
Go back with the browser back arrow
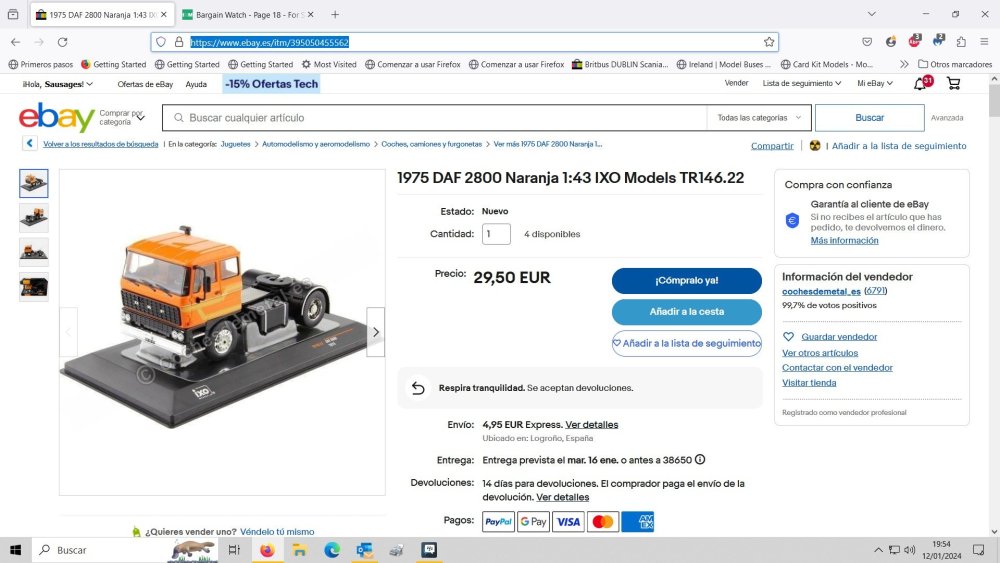pos(15,42)
